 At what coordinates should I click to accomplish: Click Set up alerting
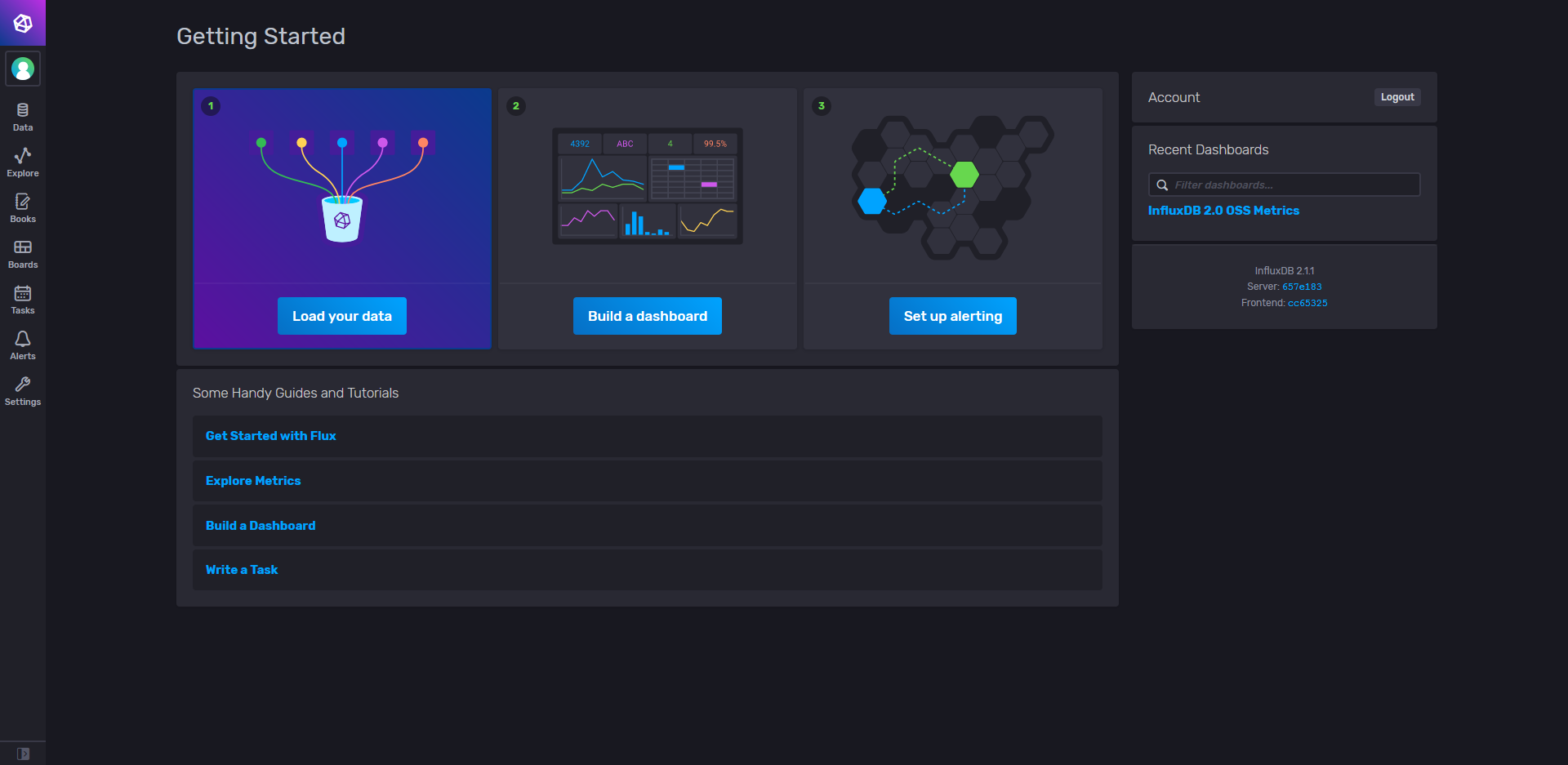tap(952, 316)
